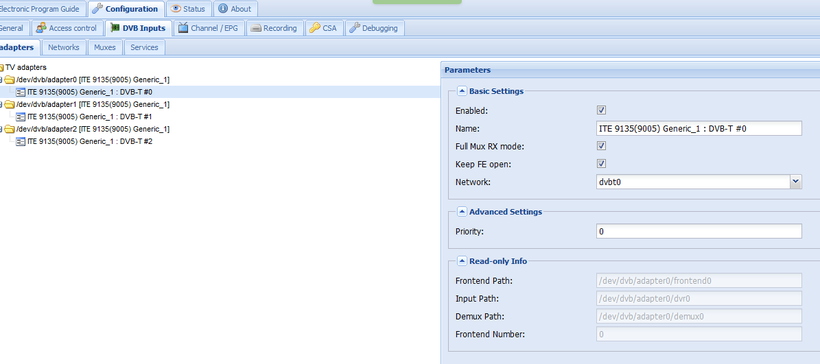Viewport: 820px width, 364px height.
Task: Select the TV adapters root node
Action: 25,67
